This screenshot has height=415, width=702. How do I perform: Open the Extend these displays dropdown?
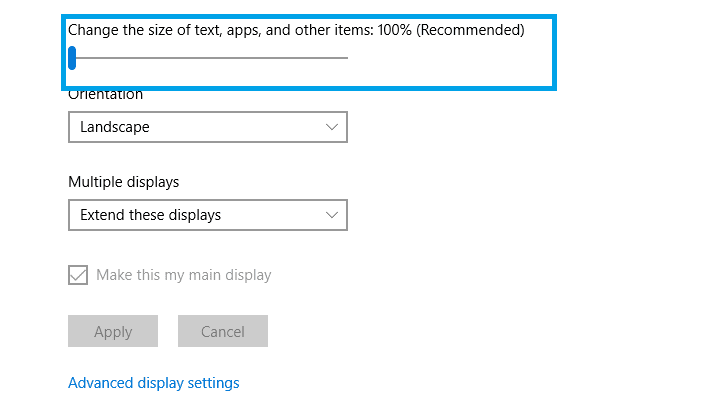click(208, 215)
